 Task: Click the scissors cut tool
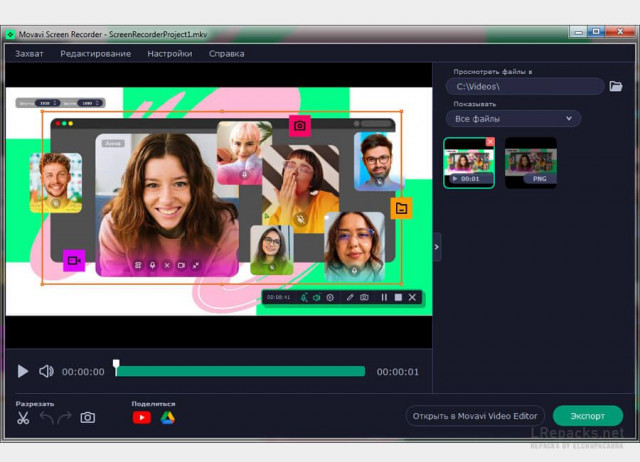[23, 418]
